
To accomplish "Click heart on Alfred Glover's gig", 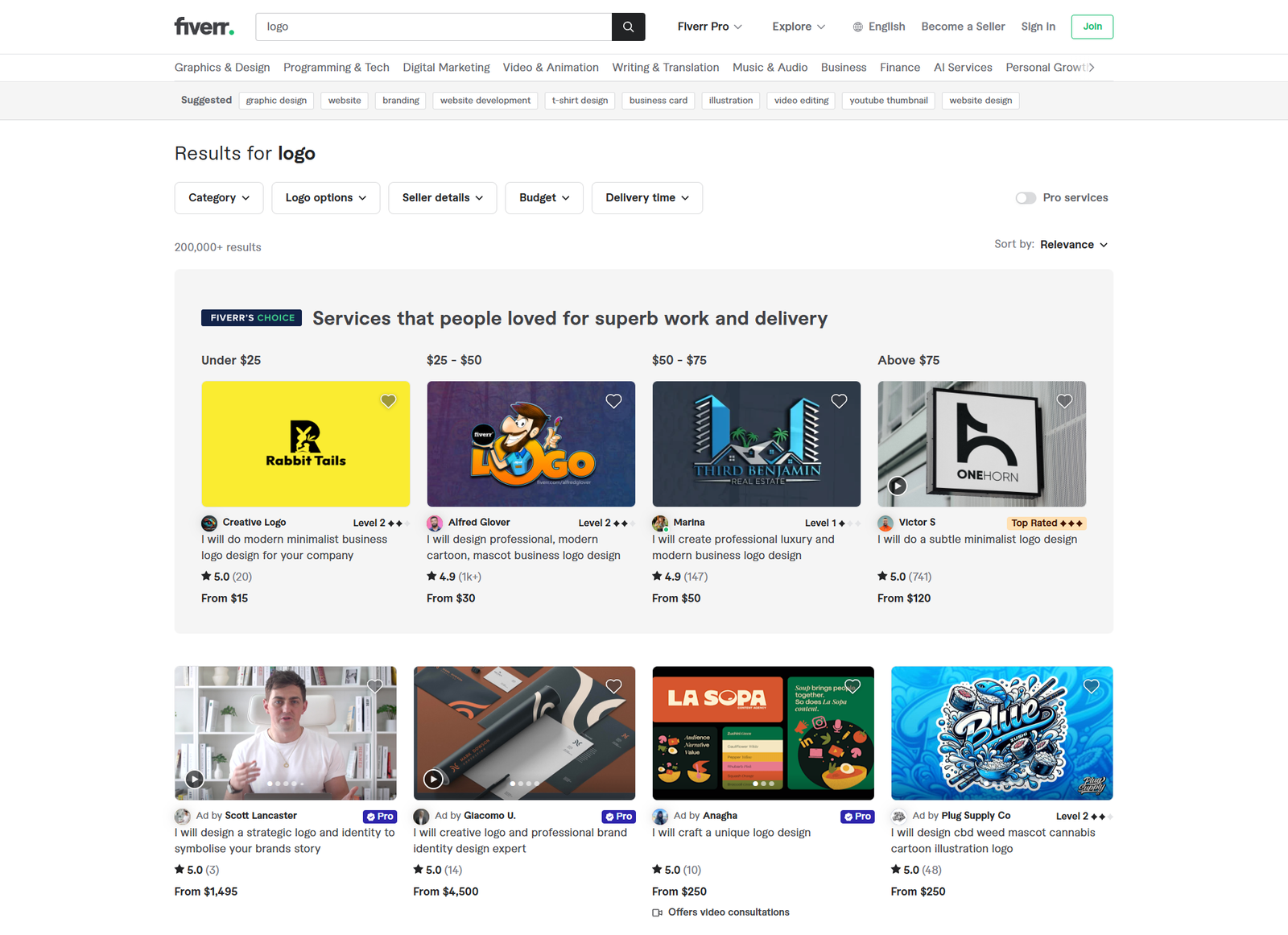I will click(613, 401).
